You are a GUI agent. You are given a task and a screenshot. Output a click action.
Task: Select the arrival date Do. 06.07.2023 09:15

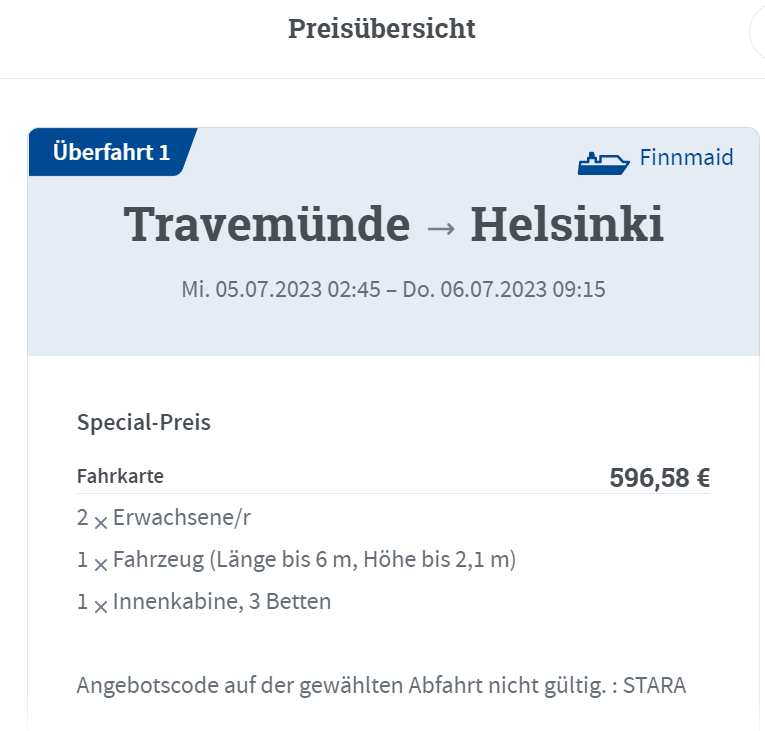(504, 290)
